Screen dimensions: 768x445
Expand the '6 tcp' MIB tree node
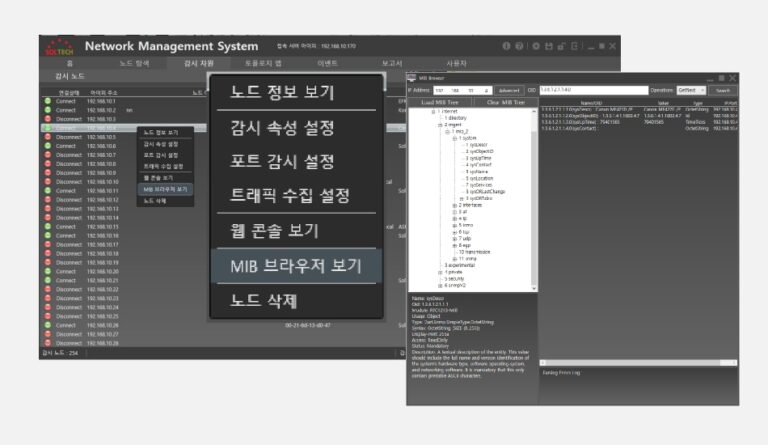pyautogui.click(x=453, y=232)
